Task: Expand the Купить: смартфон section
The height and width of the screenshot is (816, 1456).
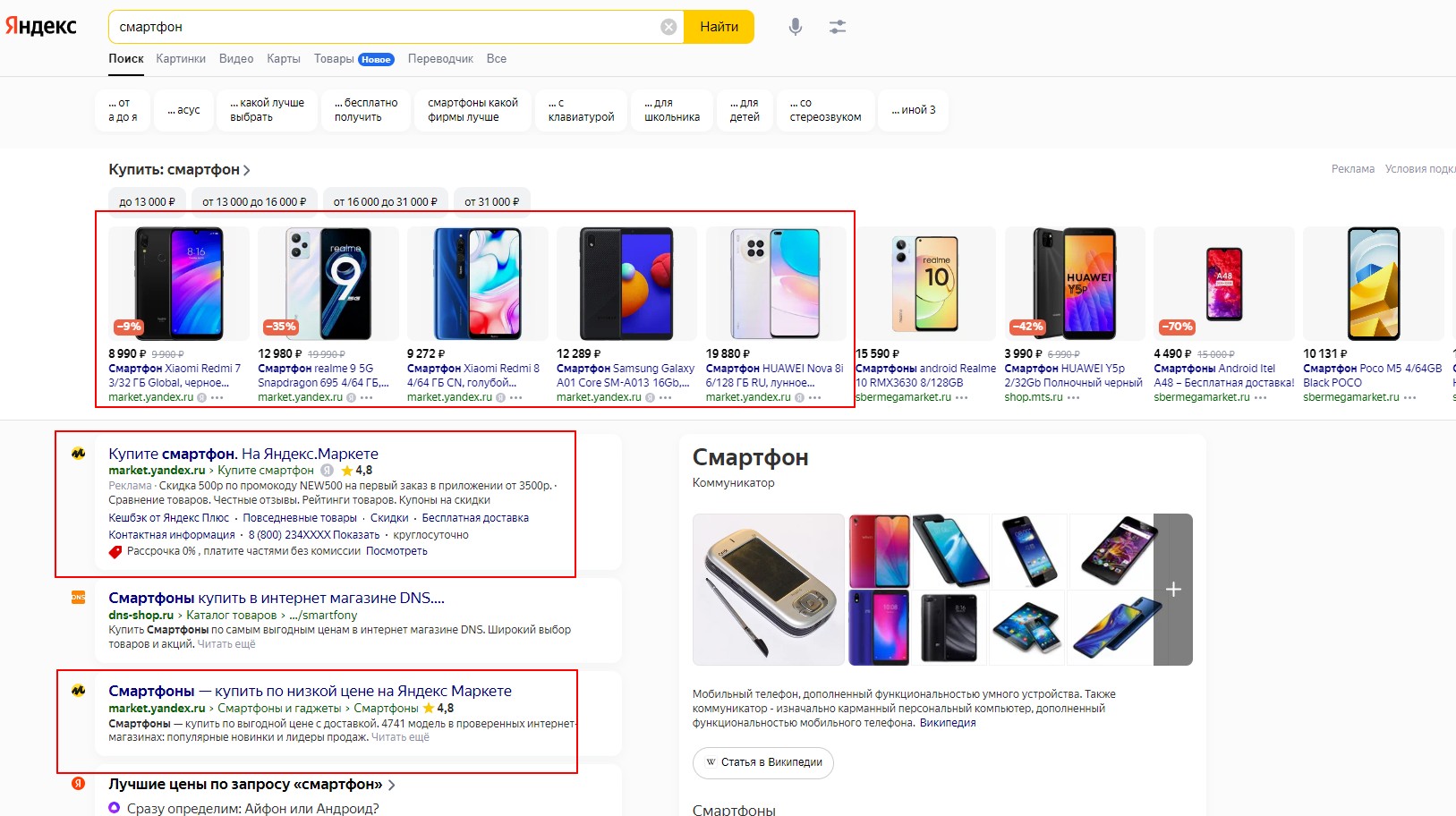Action: tap(179, 170)
